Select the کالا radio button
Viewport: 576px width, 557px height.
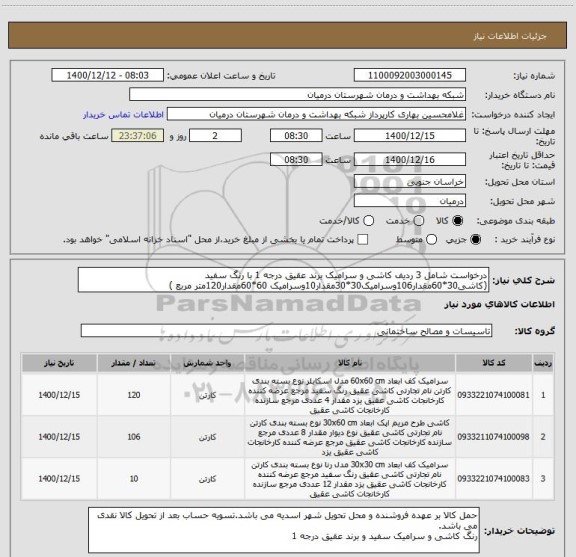[x=458, y=221]
